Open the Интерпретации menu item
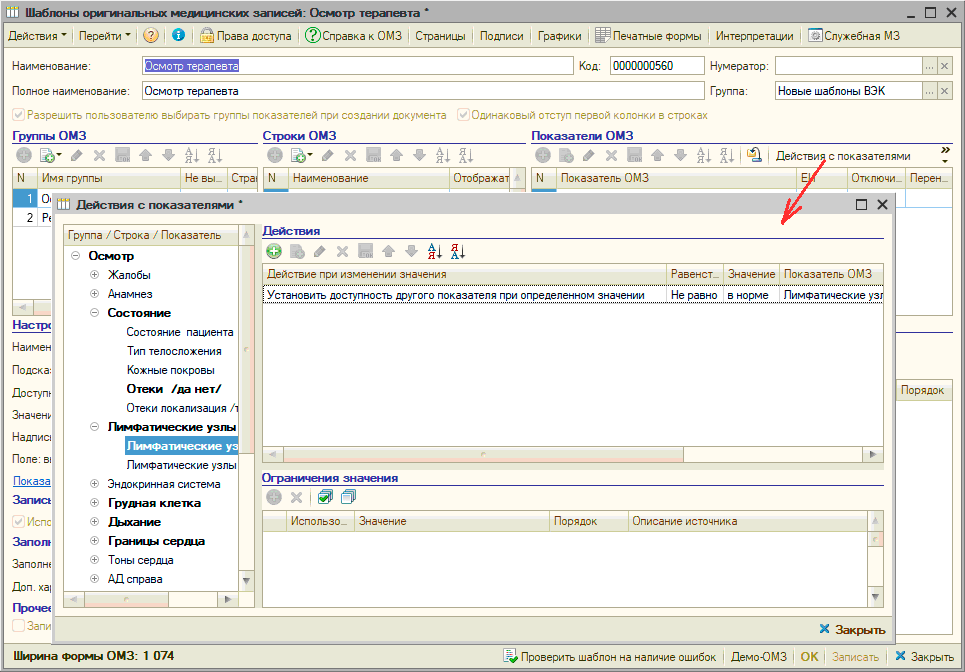 (755, 36)
